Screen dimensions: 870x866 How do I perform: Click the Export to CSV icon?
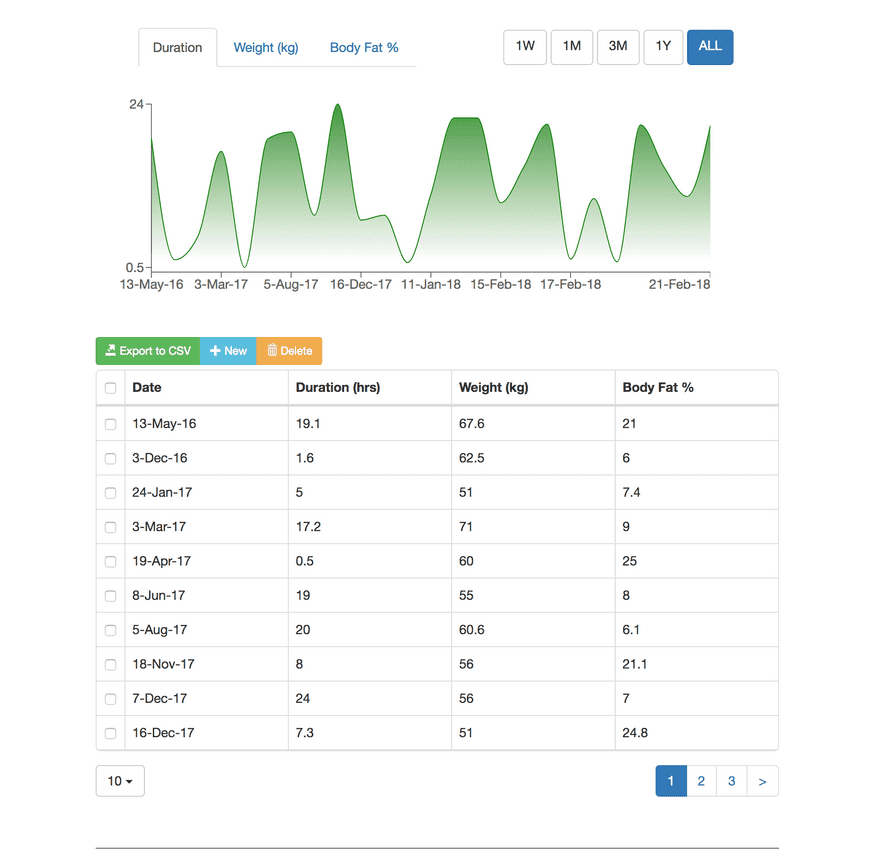pos(110,350)
